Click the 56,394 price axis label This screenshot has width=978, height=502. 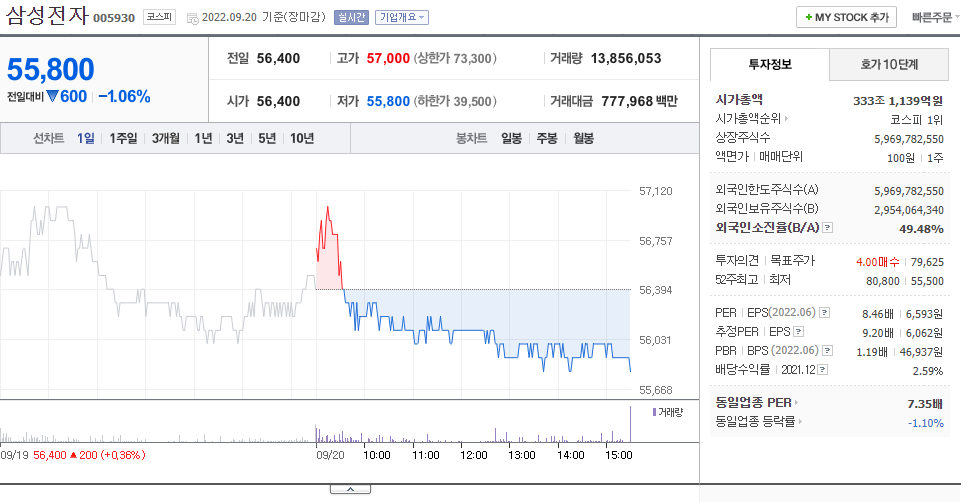656,290
